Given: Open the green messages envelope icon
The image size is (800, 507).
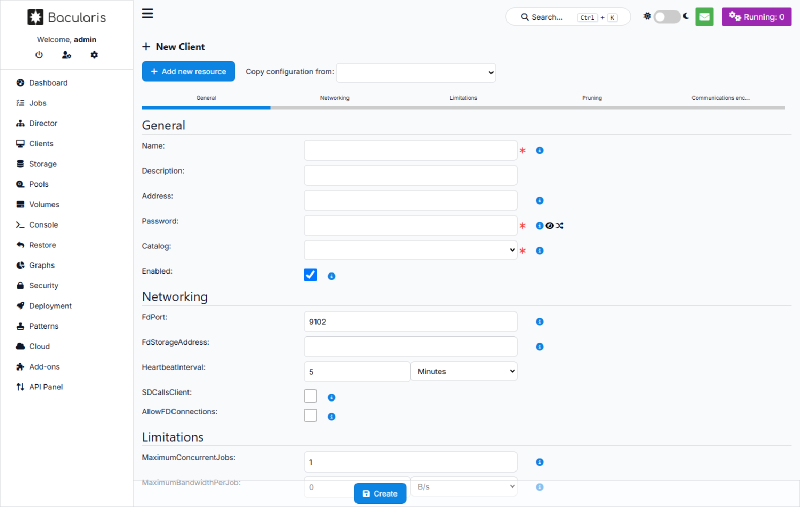Looking at the screenshot, I should 704,17.
